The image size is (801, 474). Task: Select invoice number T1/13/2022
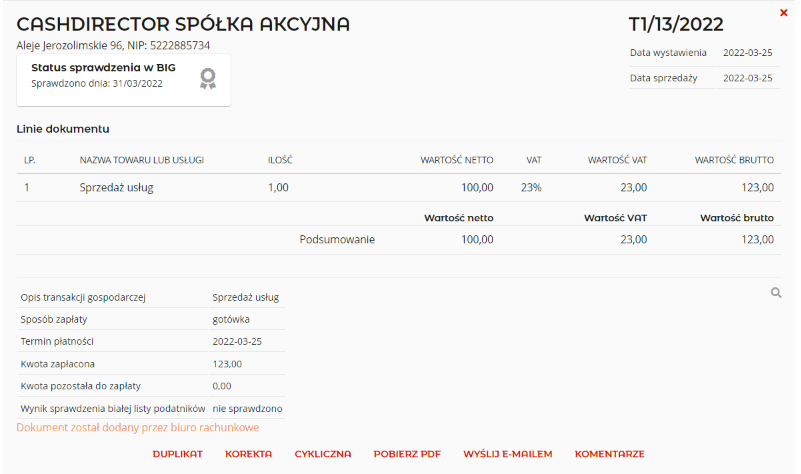tap(675, 24)
